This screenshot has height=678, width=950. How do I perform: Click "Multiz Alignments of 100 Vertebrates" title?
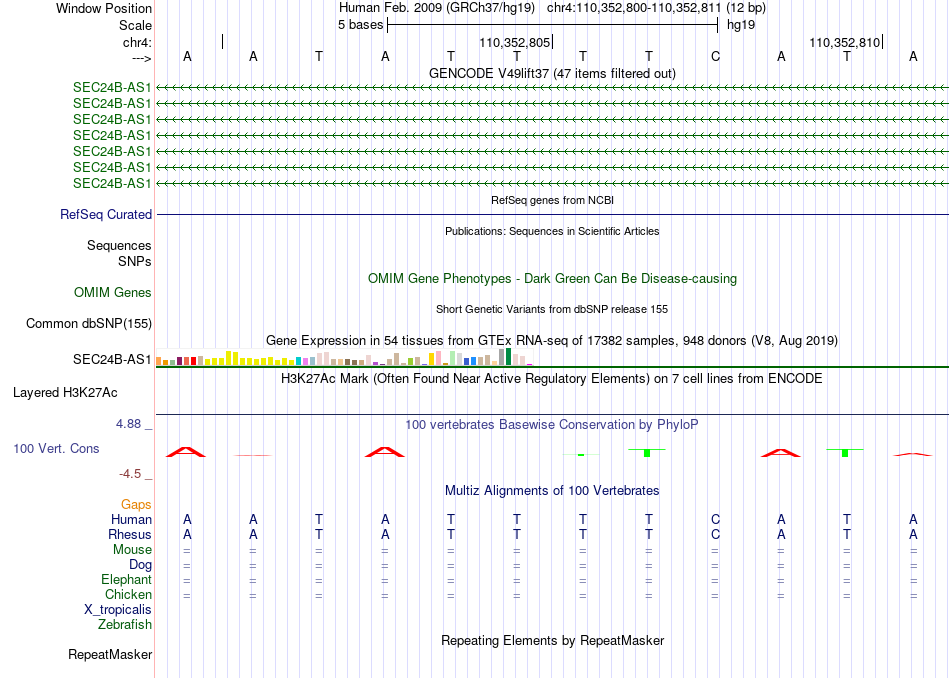(x=552, y=491)
